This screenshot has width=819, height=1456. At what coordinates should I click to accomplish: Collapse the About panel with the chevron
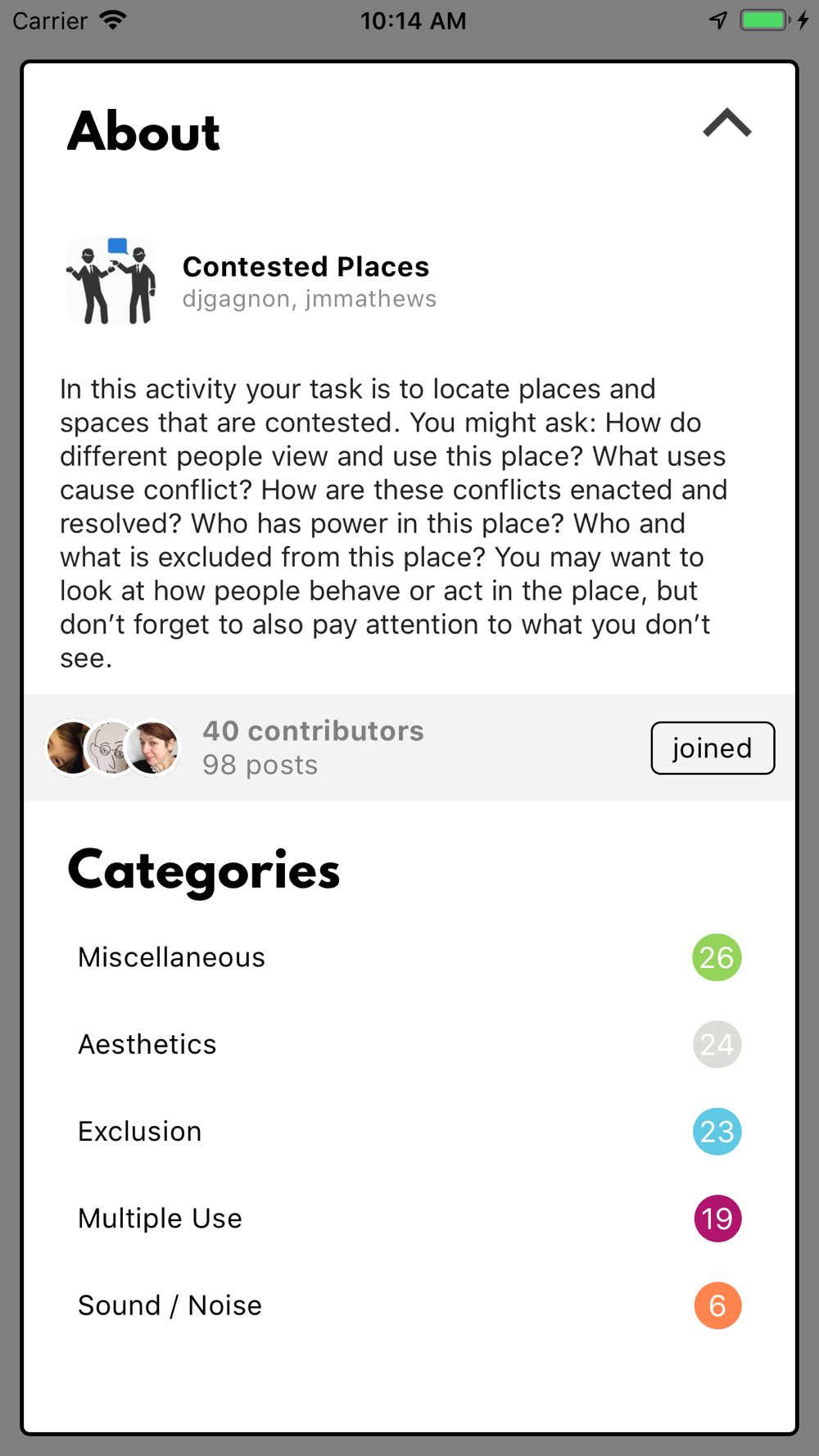pyautogui.click(x=726, y=123)
